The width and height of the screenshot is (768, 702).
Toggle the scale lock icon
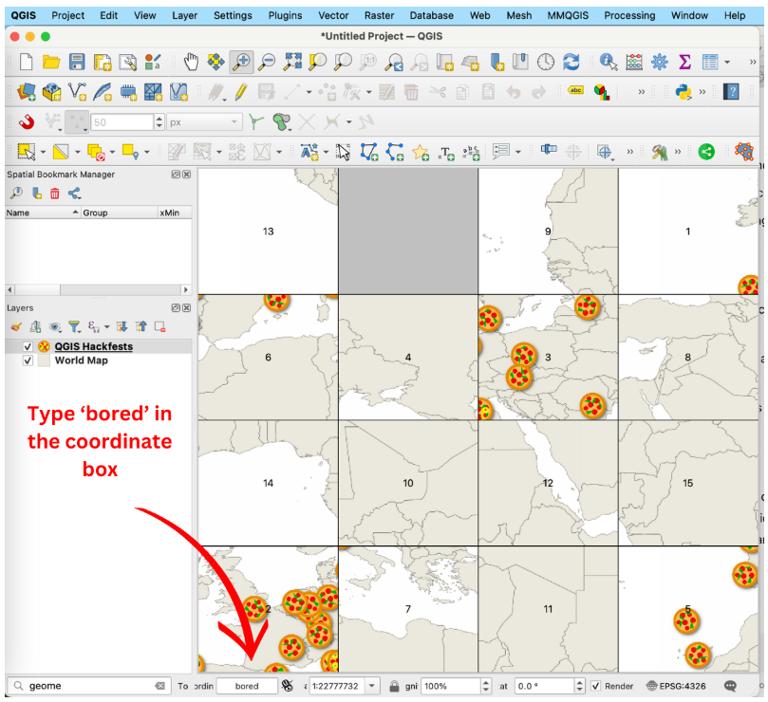(394, 686)
